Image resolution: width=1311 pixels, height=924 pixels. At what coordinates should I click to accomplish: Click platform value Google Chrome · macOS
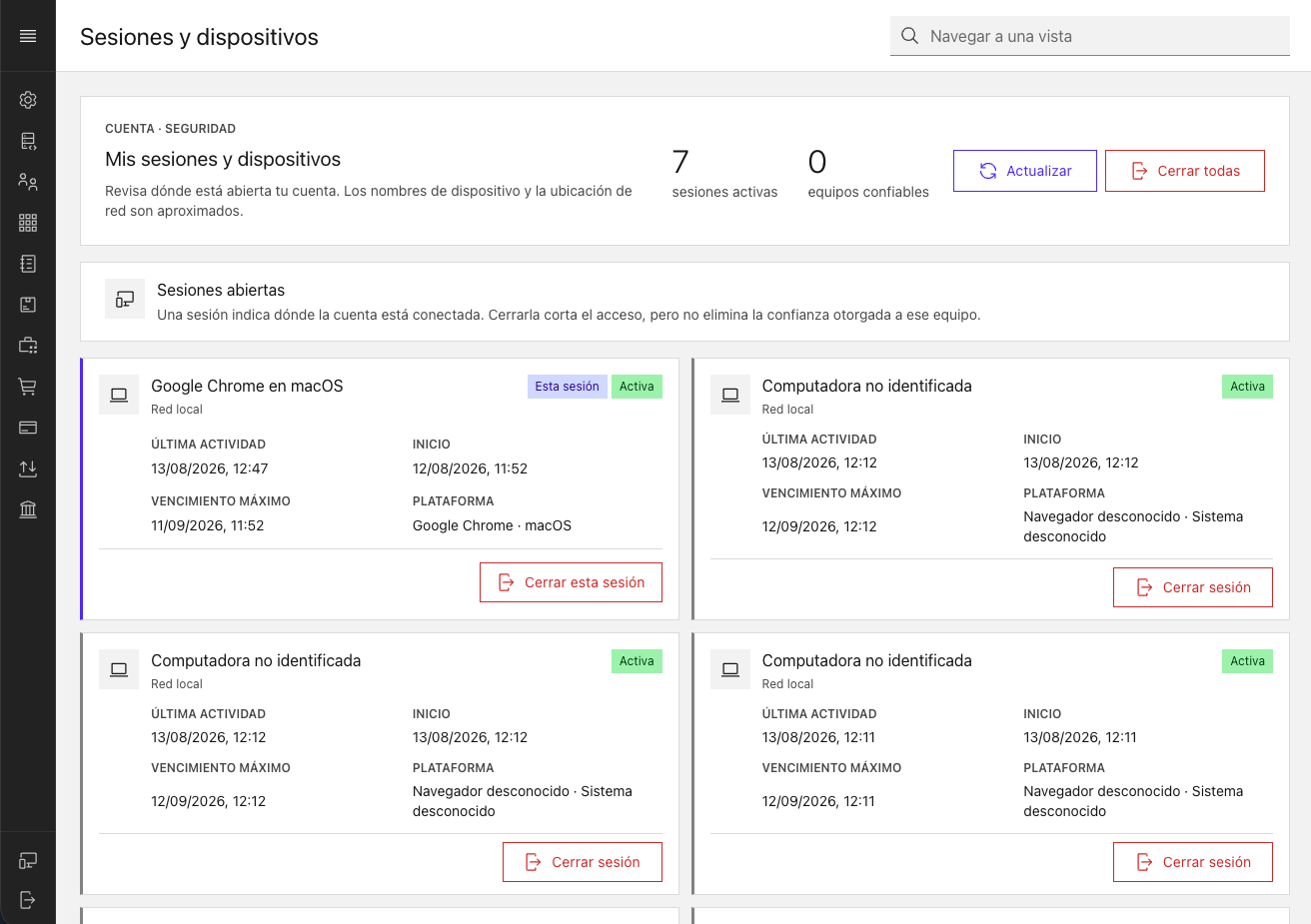tap(492, 525)
